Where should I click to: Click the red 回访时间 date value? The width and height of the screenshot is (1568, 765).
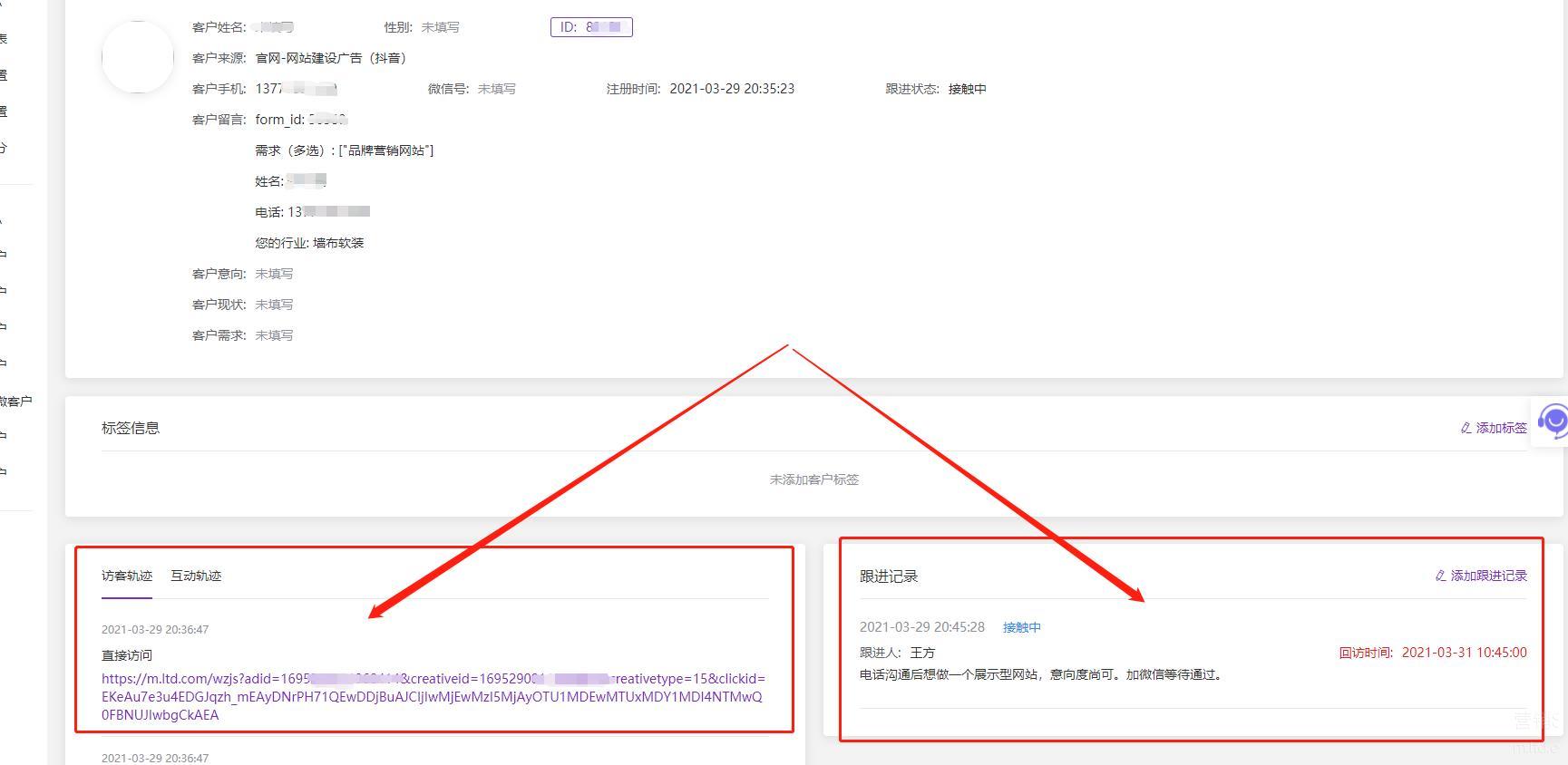1464,653
